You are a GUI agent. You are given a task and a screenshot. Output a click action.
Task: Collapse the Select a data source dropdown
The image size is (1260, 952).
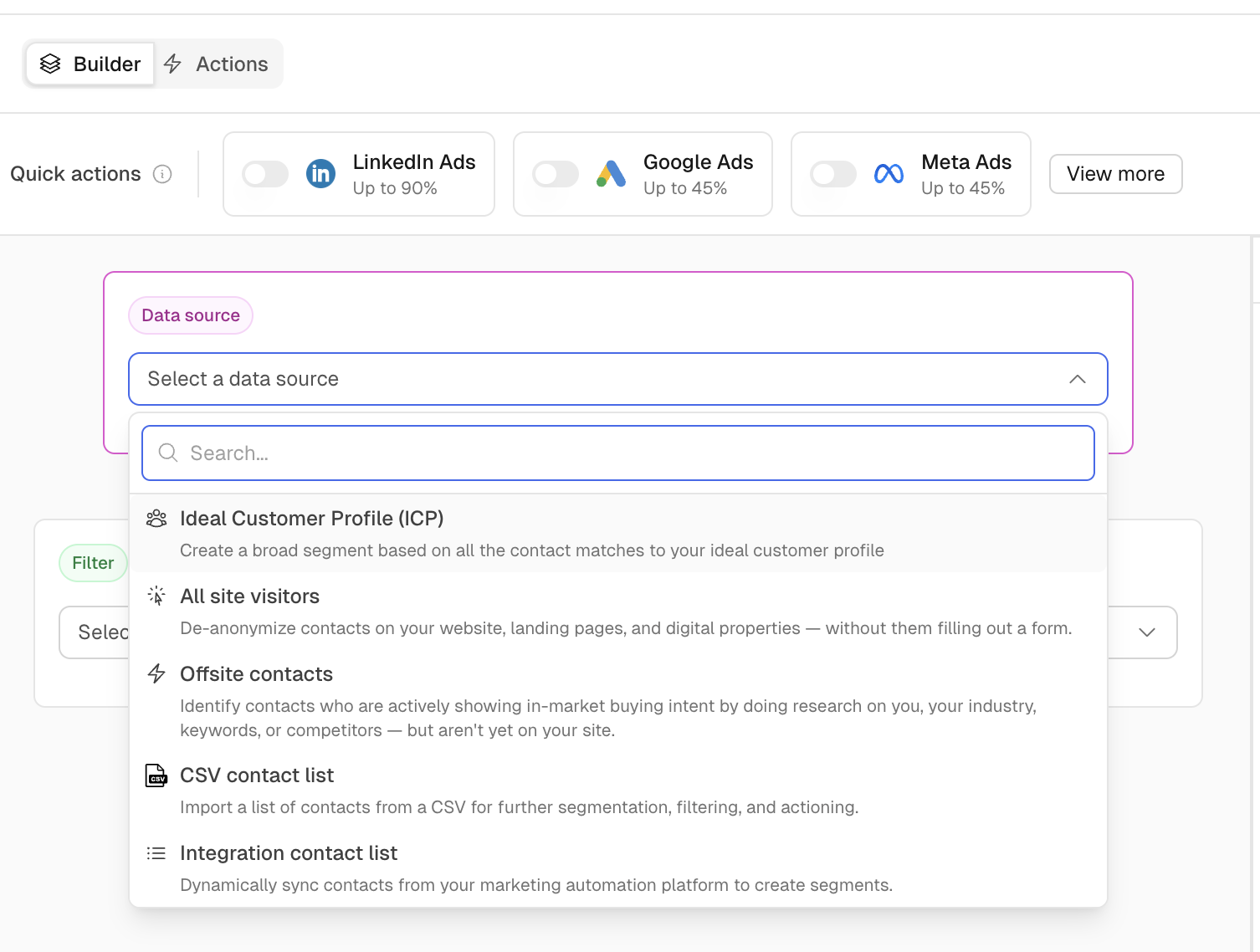(1077, 379)
